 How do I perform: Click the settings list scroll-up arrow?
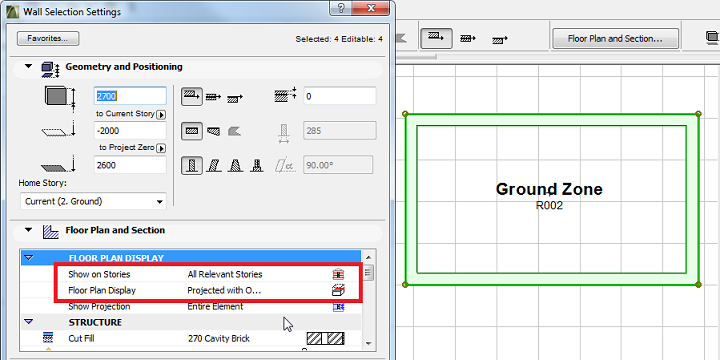pyautogui.click(x=368, y=258)
